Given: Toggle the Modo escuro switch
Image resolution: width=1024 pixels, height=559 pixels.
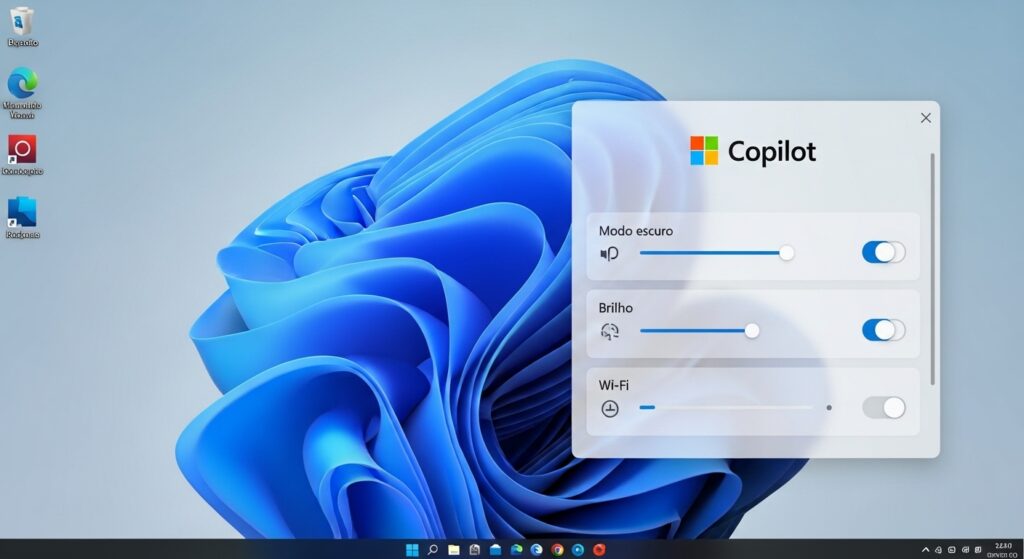Looking at the screenshot, I should tap(884, 252).
